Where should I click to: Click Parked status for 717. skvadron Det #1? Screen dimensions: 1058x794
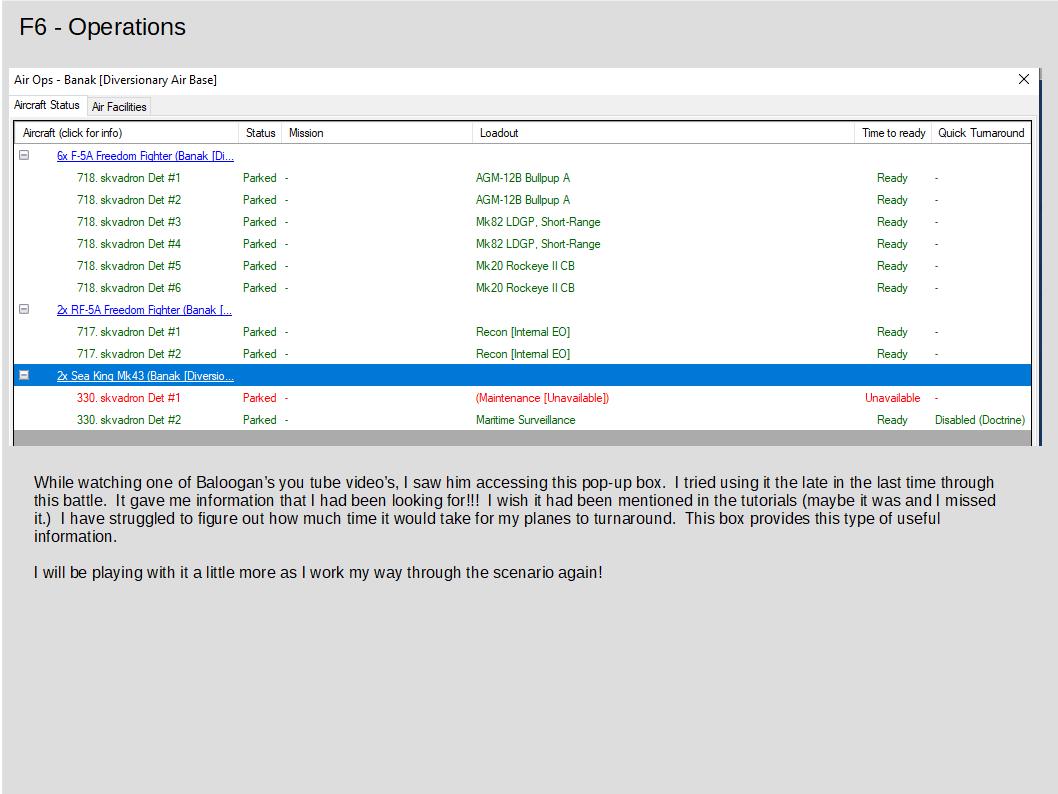260,332
